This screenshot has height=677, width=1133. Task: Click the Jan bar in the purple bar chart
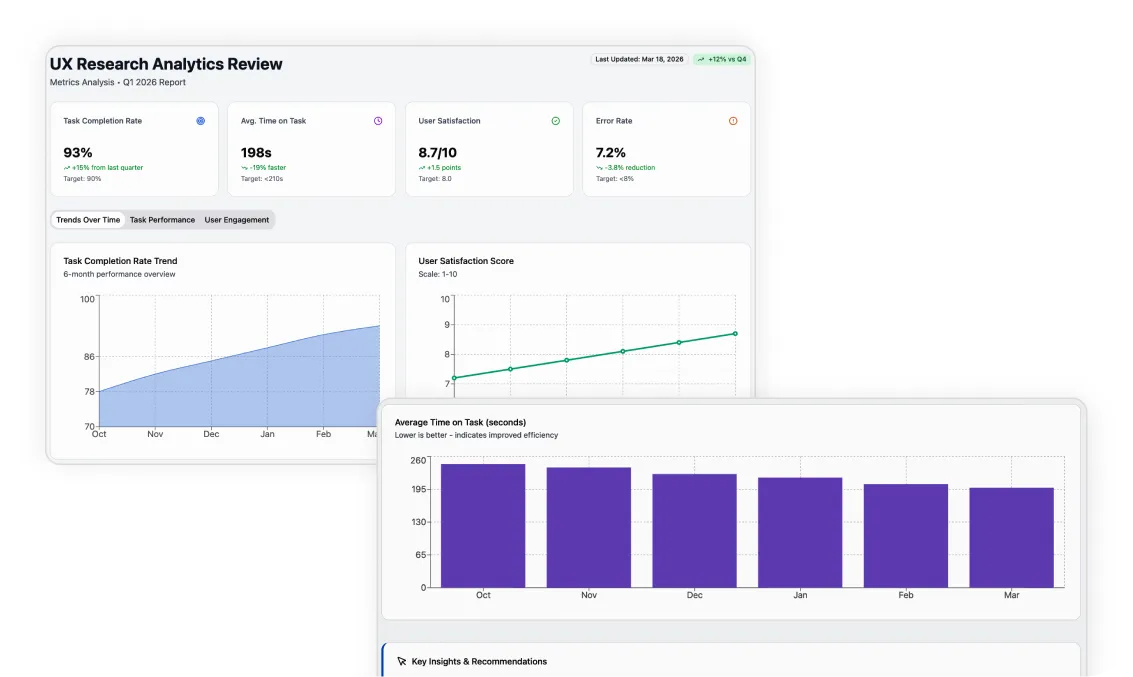[800, 533]
